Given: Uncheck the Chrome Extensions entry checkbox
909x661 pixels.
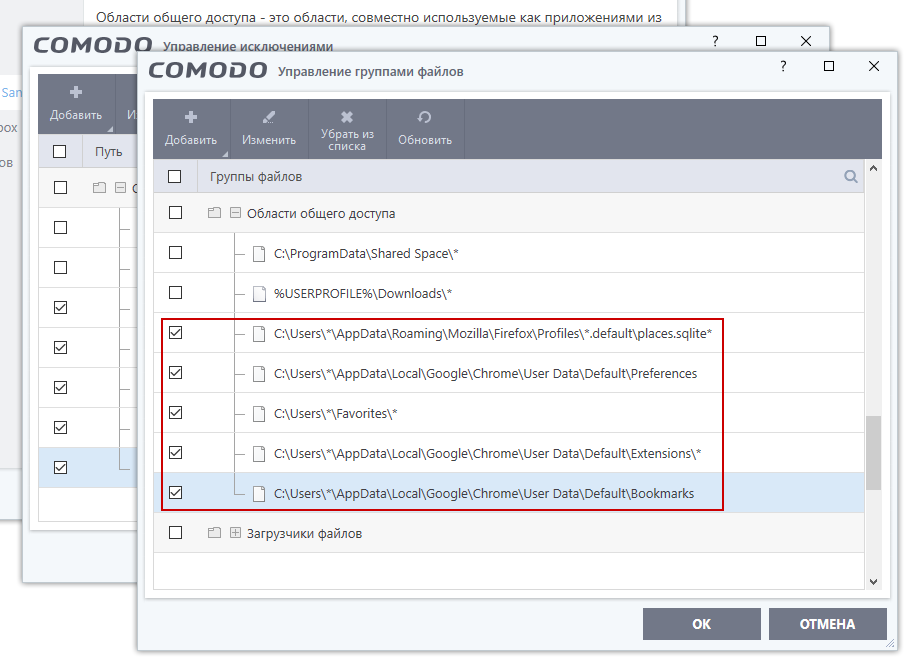Looking at the screenshot, I should click(175, 453).
